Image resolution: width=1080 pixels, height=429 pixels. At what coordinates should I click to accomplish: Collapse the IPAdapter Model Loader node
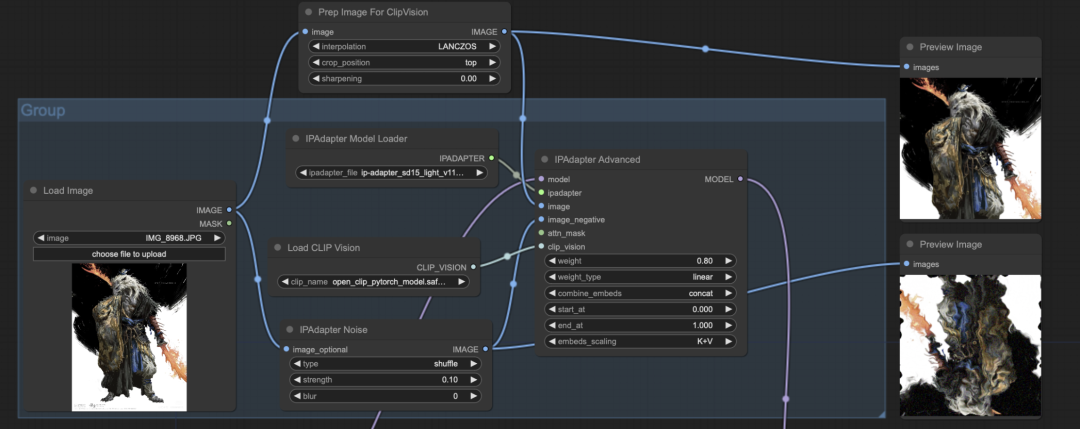295,138
